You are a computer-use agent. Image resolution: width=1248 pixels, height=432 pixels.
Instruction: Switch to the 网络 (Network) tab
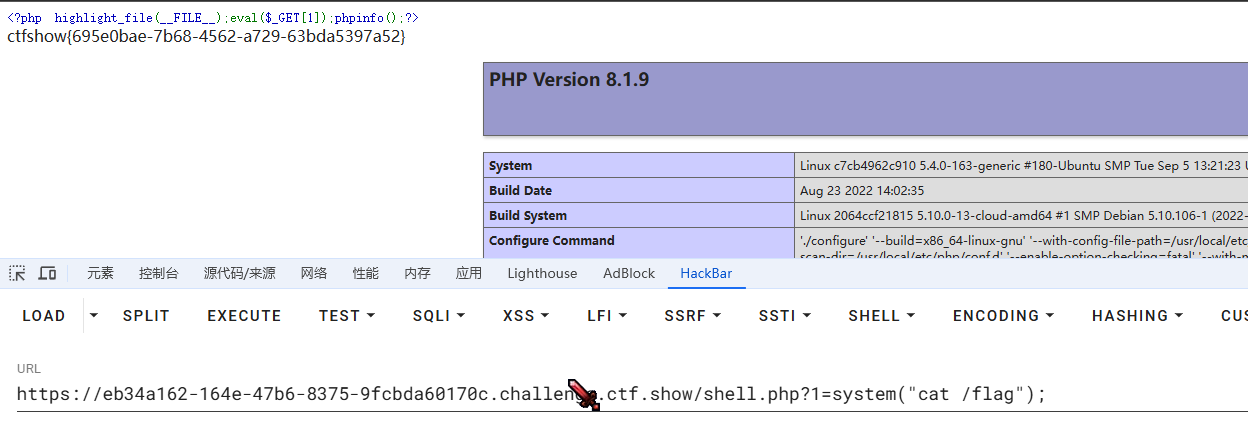[314, 273]
